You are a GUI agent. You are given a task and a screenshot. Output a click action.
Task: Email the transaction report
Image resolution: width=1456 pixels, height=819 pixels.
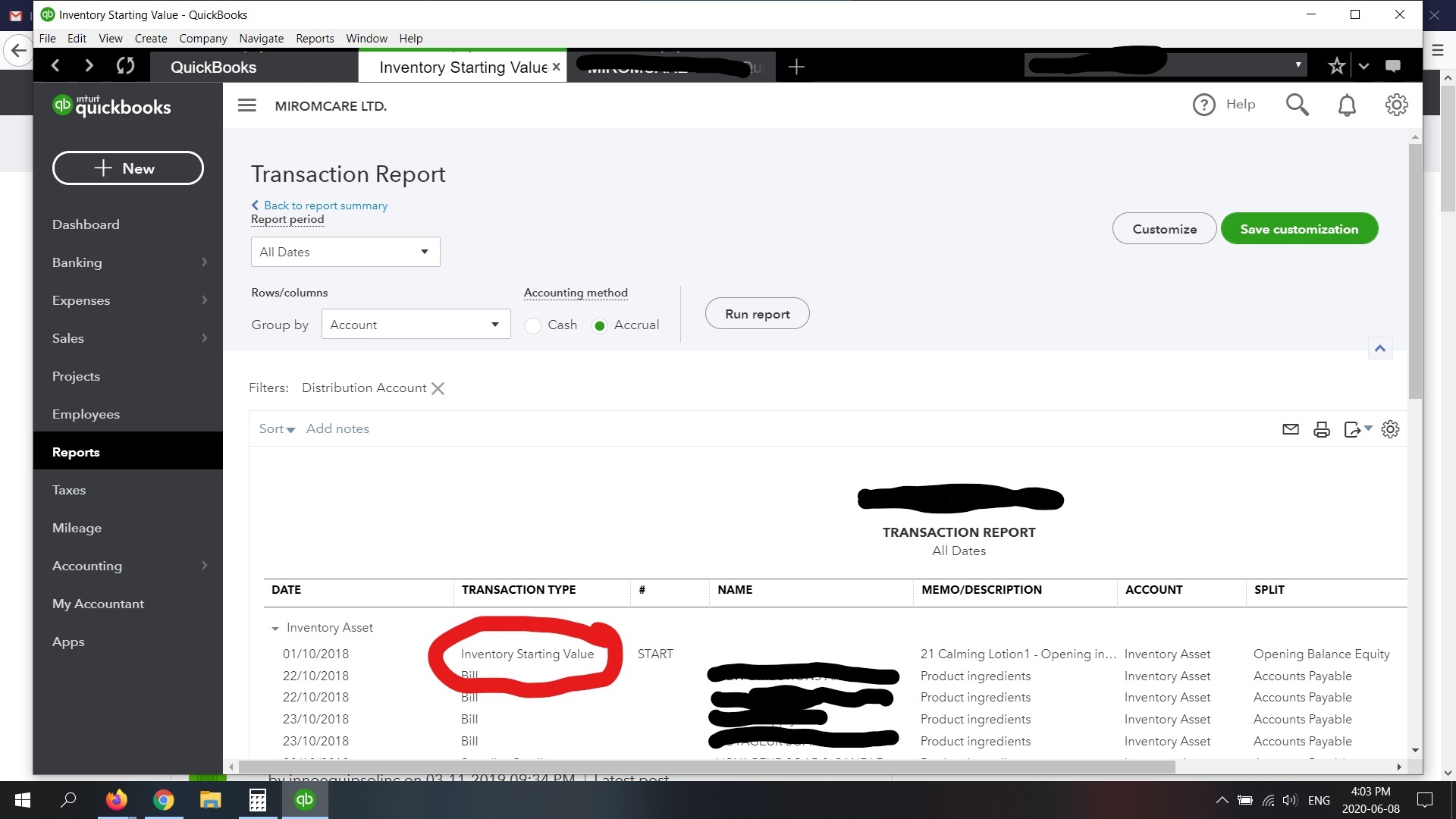(x=1290, y=429)
